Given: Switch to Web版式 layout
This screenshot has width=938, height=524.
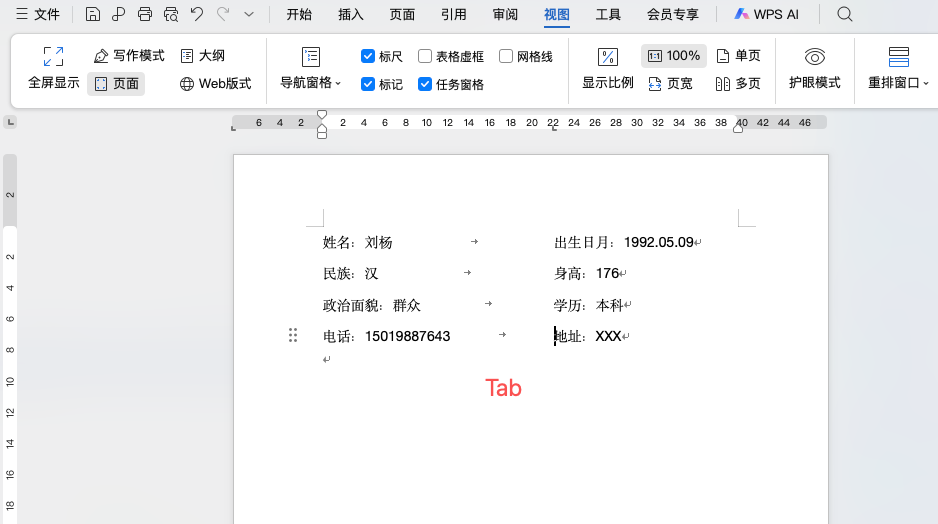Looking at the screenshot, I should (x=215, y=84).
